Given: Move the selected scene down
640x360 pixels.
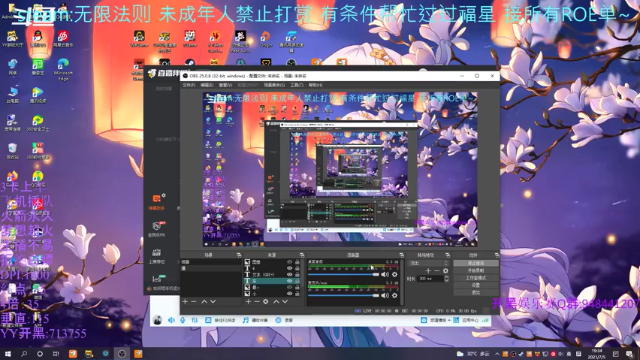Looking at the screenshot, I should 213,302.
